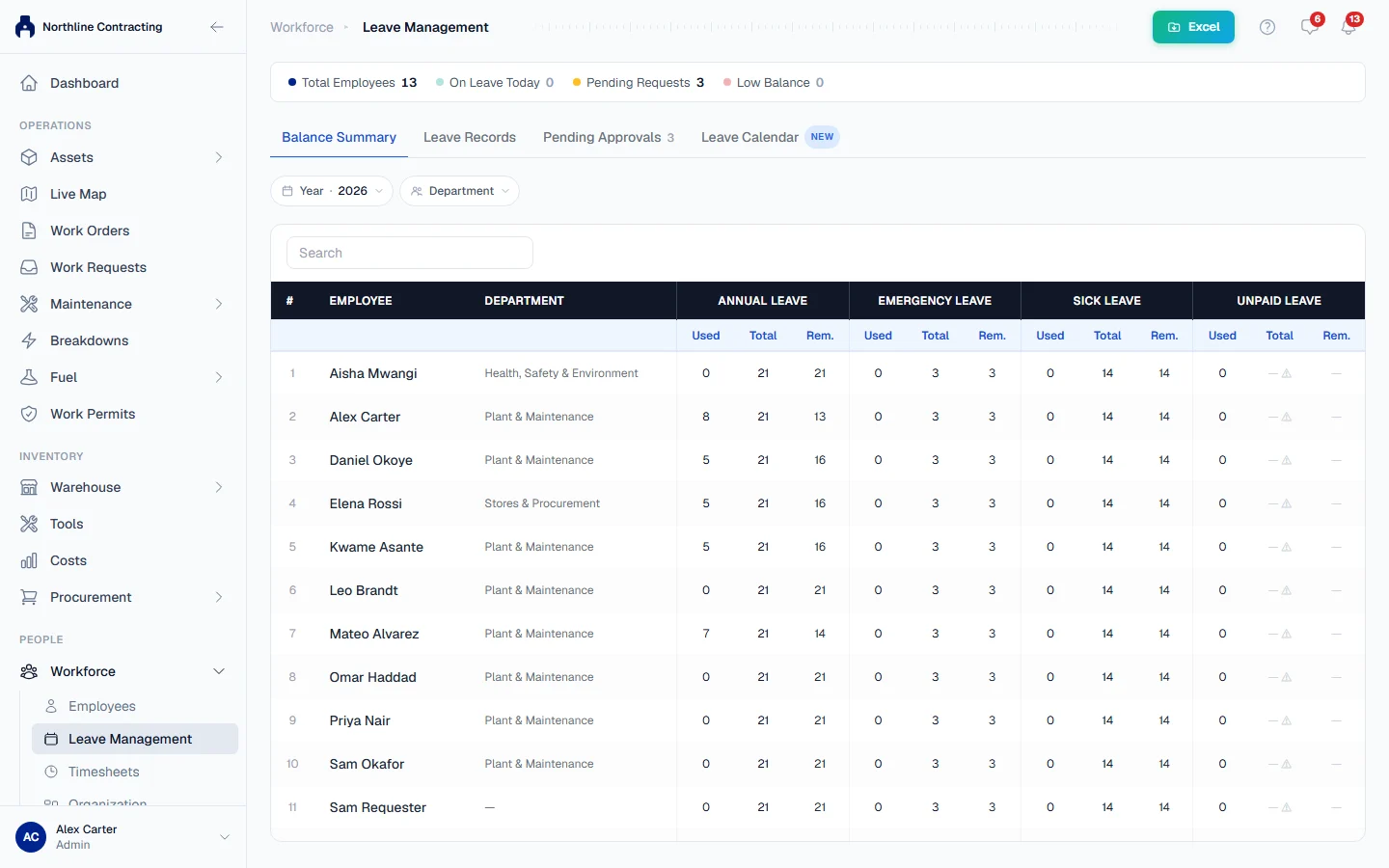Switch to the Pending Approvals tab
Viewport: 1389px width, 868px height.
click(x=609, y=137)
